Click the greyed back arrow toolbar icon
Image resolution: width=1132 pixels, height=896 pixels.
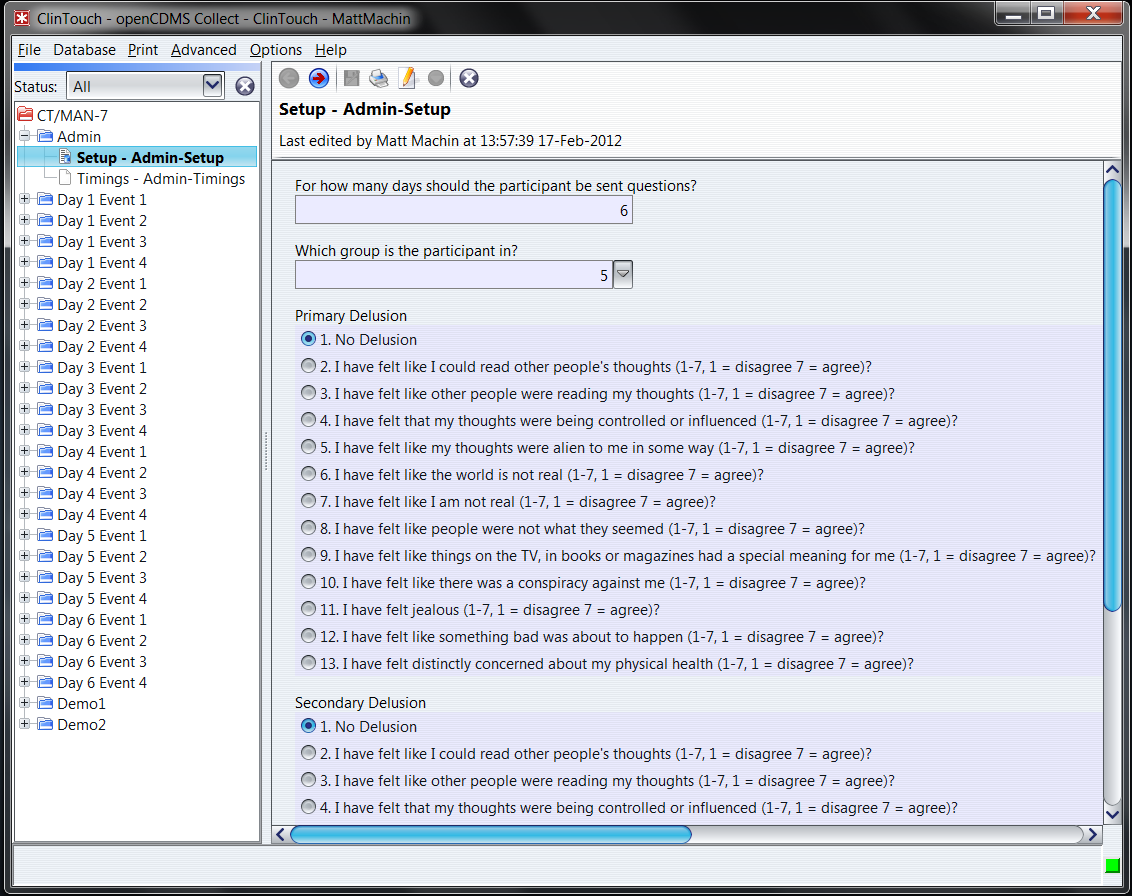click(x=289, y=78)
